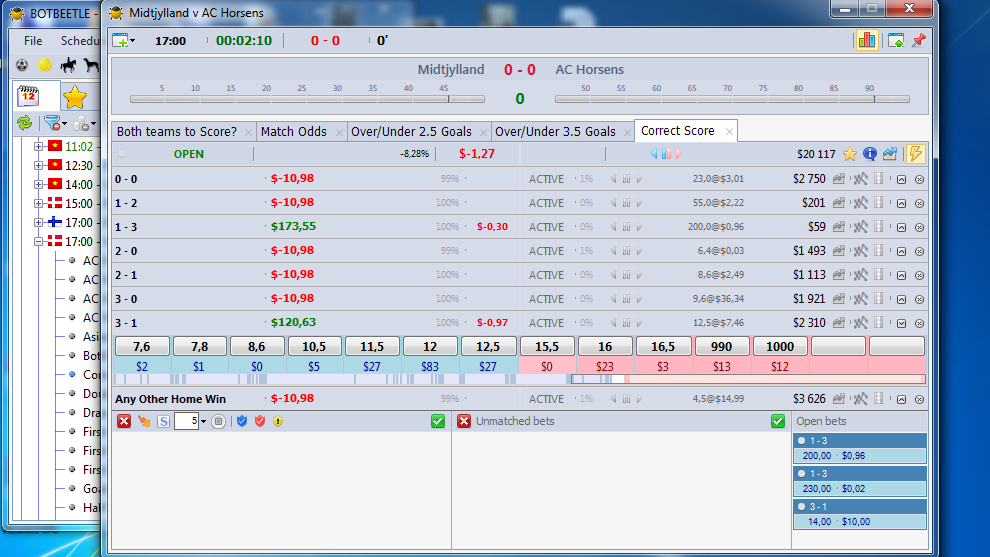The image size is (990, 557).
Task: Open filter funnel dropdown in BOTBEETLE
Action: click(54, 123)
